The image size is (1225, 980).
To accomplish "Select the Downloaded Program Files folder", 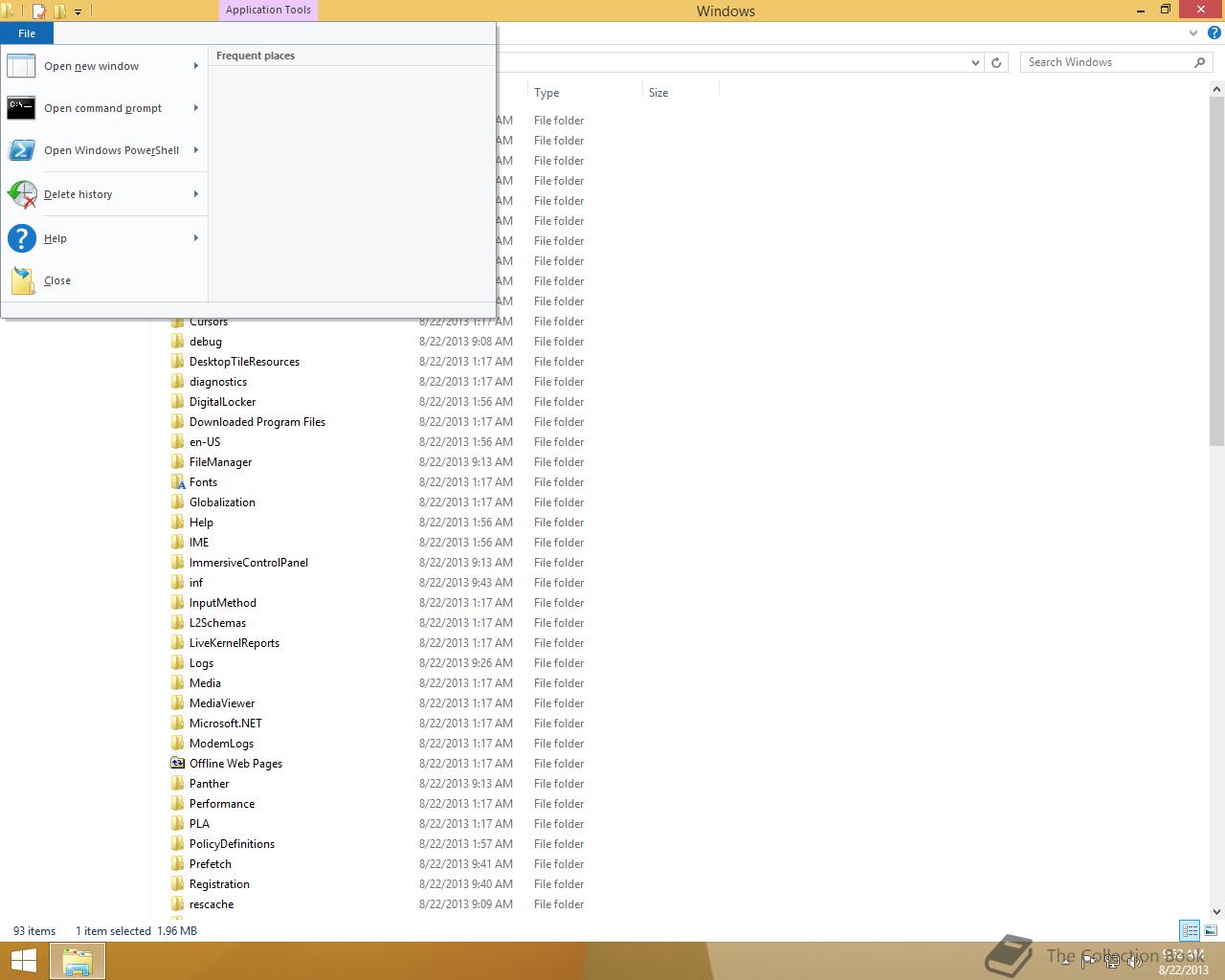I will point(257,422).
